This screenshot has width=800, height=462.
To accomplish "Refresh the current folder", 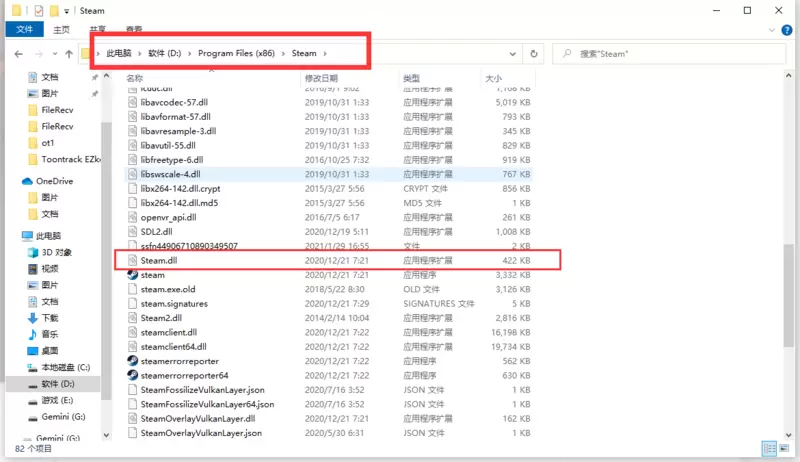I will (x=534, y=54).
